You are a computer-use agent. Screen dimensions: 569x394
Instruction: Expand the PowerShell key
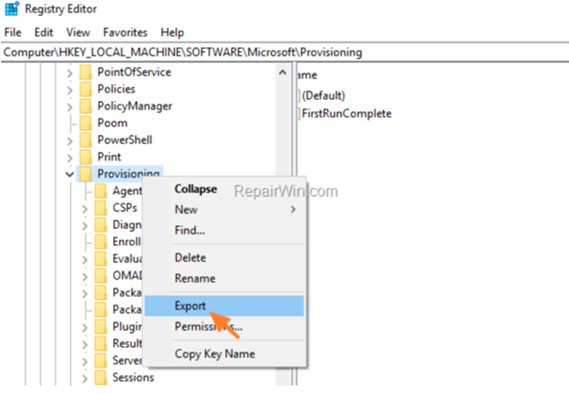[69, 141]
